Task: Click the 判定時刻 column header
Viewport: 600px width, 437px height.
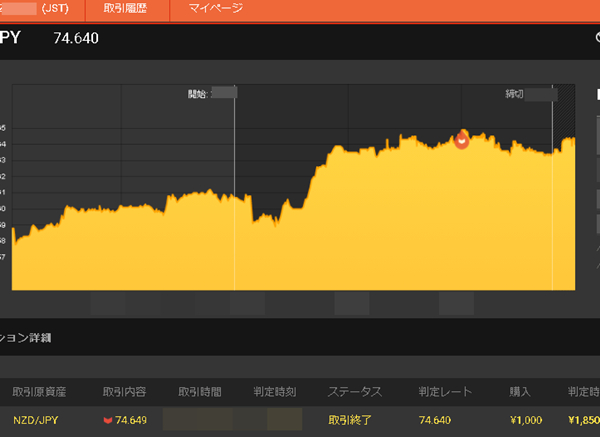Action: 274,392
